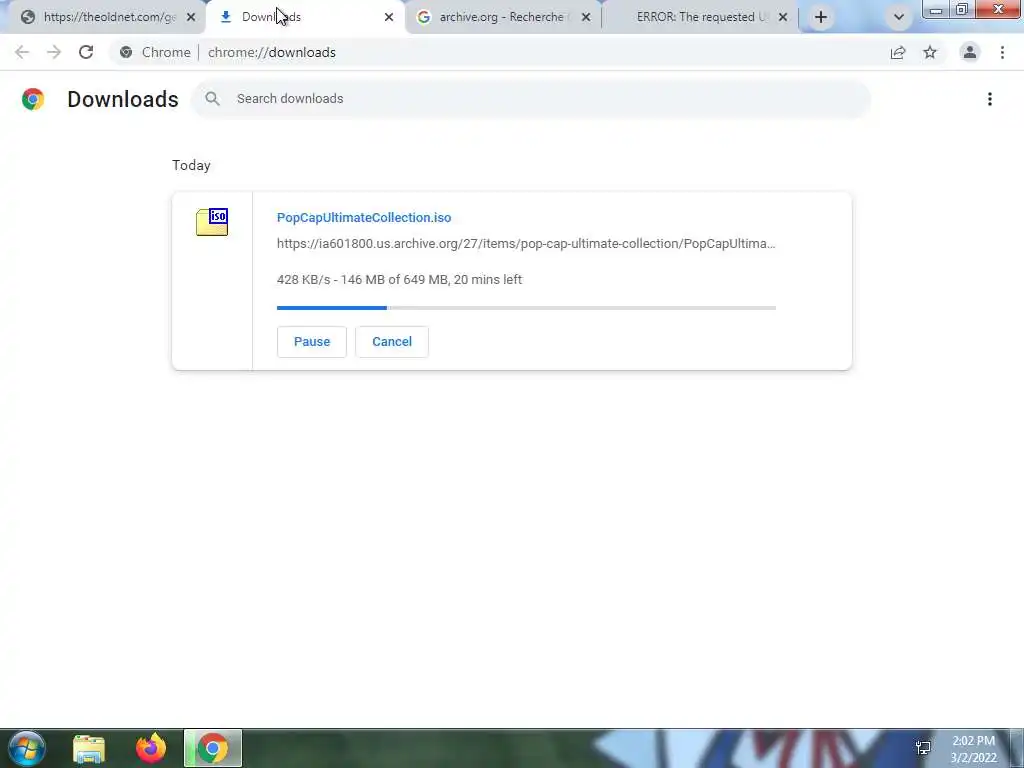This screenshot has width=1024, height=768.
Task: Launch Firefox from the taskbar
Action: (151, 748)
